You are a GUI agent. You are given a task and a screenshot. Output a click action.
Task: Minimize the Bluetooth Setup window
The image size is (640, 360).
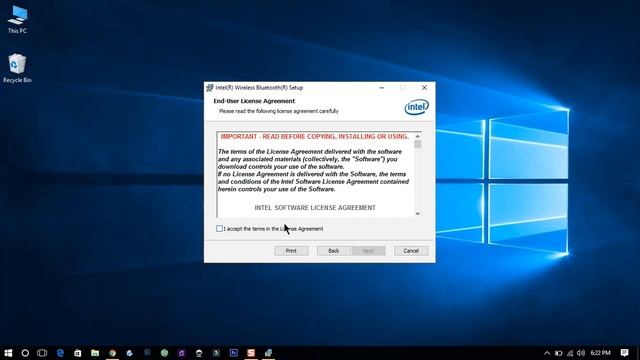pos(382,88)
